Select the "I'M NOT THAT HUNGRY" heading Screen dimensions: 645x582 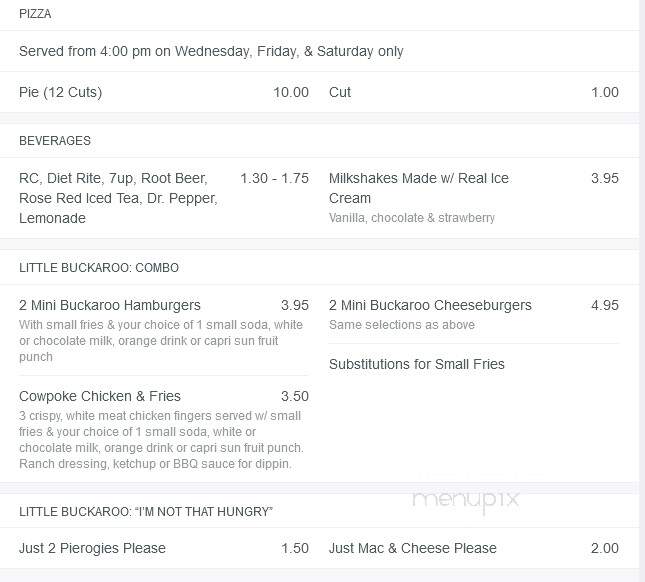(x=146, y=512)
